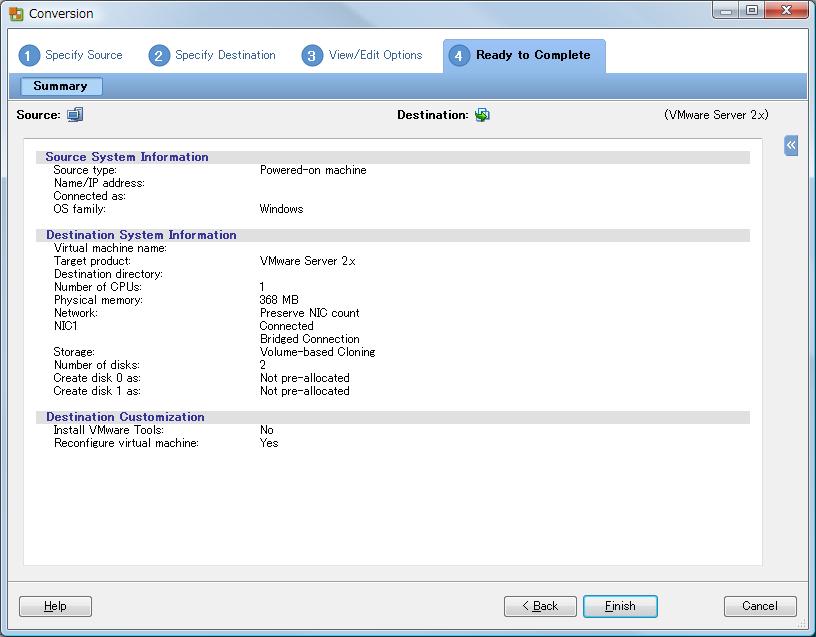Click Finish to start the conversion
This screenshot has width=816, height=637.
tap(620, 606)
